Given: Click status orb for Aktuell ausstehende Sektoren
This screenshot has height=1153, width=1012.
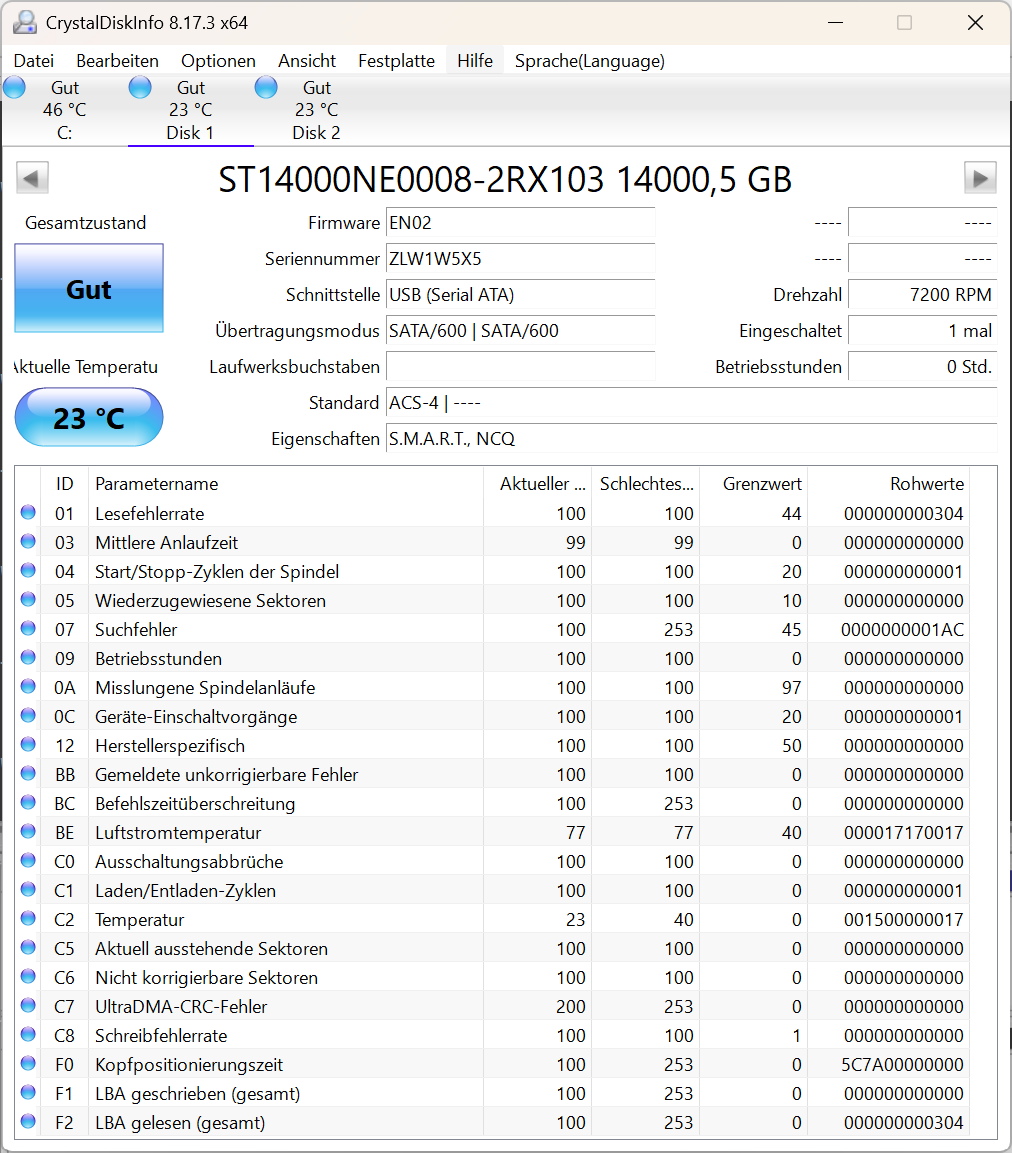Looking at the screenshot, I should pyautogui.click(x=28, y=947).
